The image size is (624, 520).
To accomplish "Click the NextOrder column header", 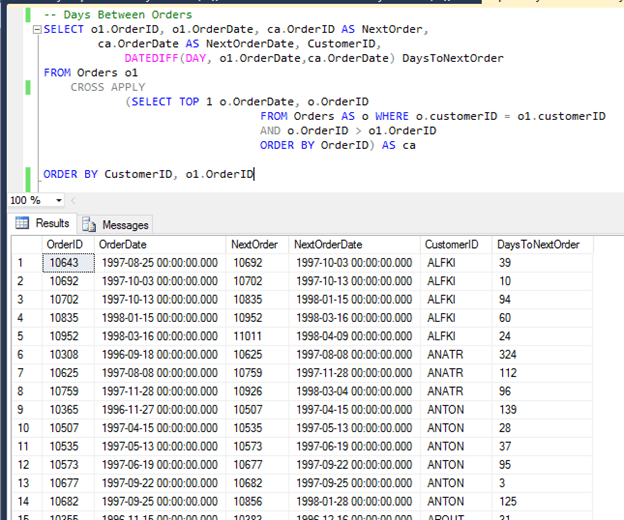I will pos(254,245).
